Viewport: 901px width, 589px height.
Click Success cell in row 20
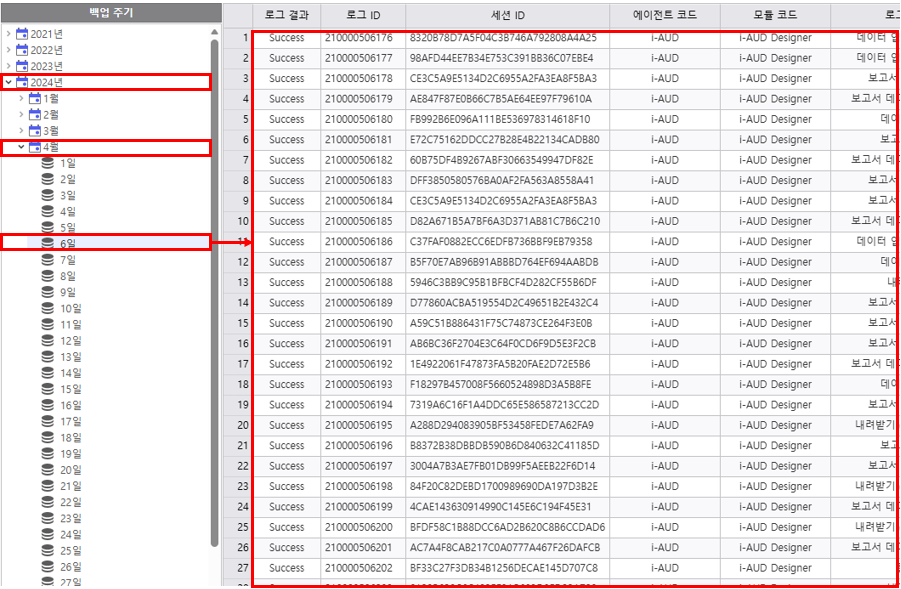coord(286,425)
